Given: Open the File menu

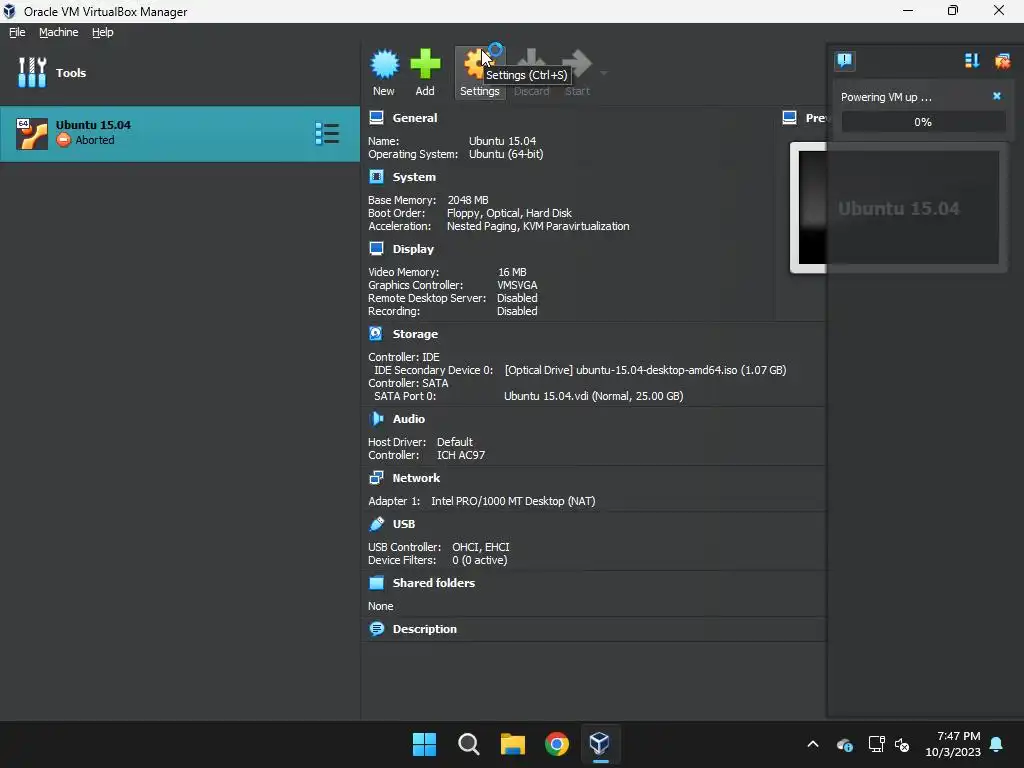Looking at the screenshot, I should tap(17, 32).
